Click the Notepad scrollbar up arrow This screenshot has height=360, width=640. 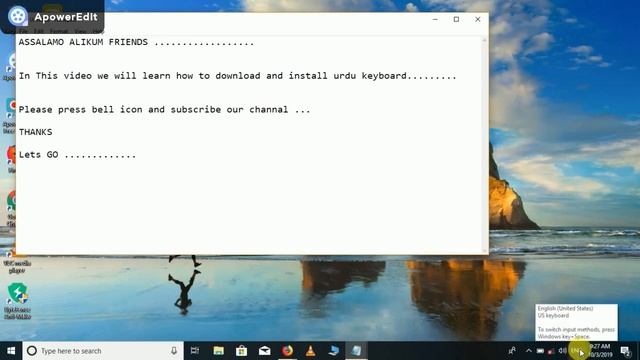coord(484,40)
